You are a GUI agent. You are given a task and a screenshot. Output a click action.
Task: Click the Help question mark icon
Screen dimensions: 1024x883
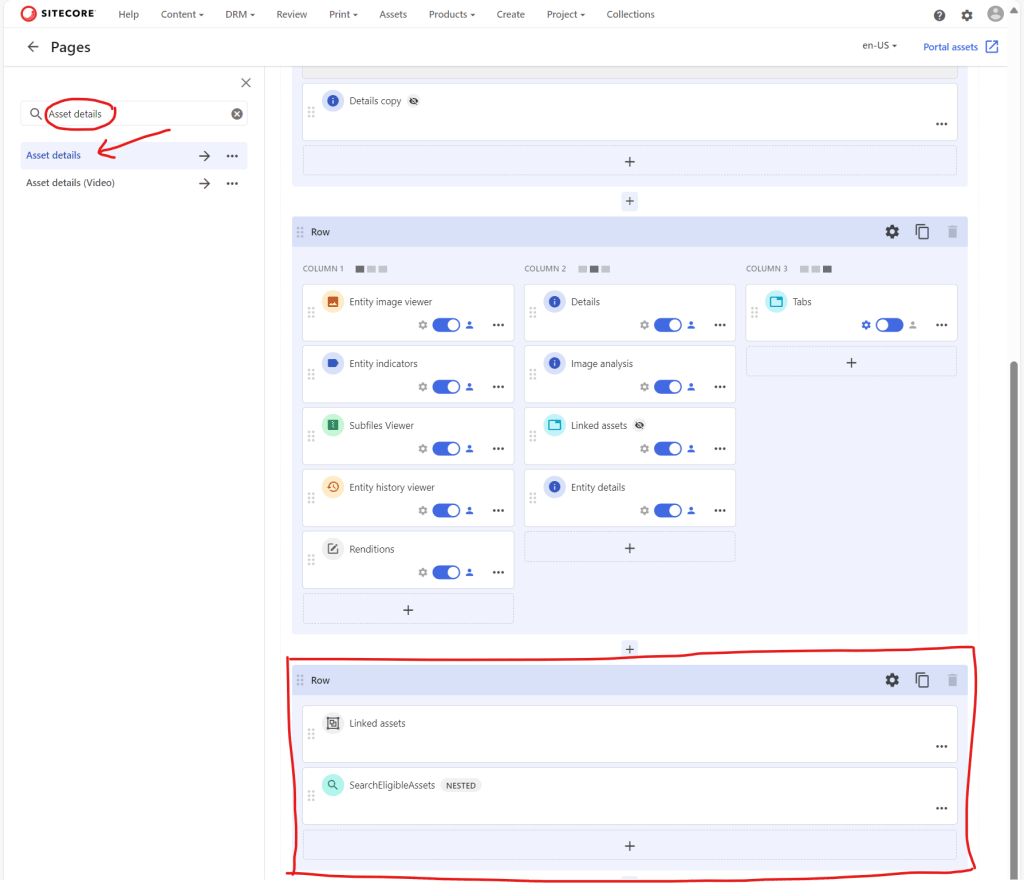(x=939, y=15)
